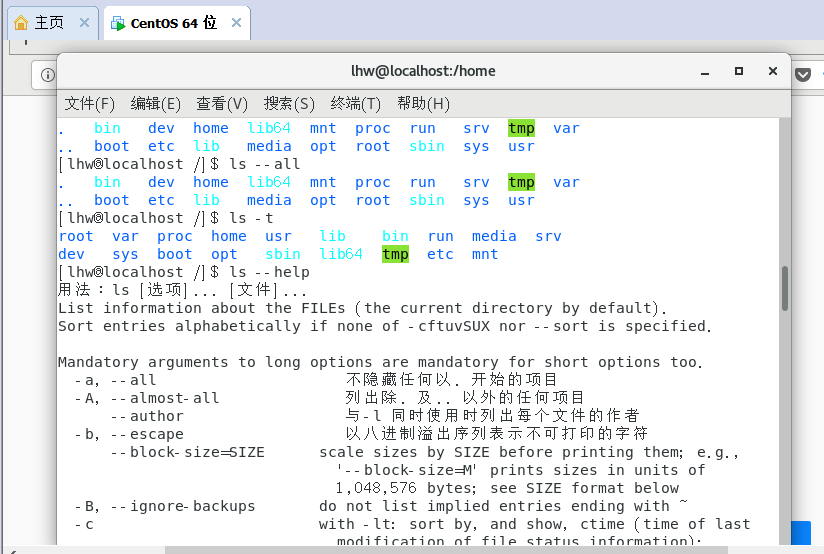Click 'lib64' in the ls -t output

pyautogui.click(x=341, y=254)
